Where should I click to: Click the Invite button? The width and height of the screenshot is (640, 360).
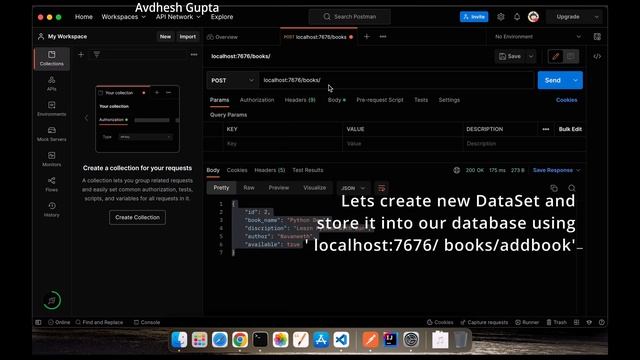(x=474, y=17)
